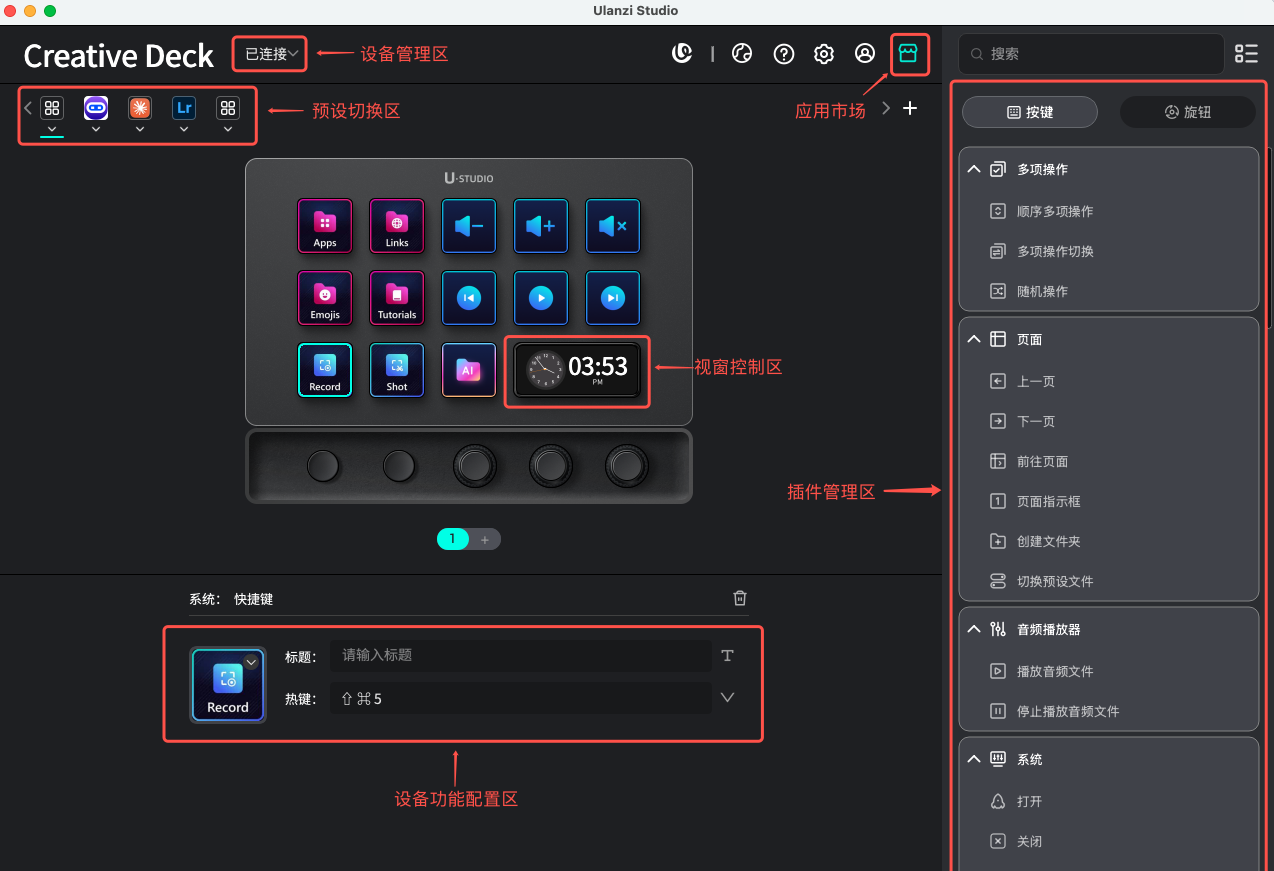Open the app market store icon
1274x871 pixels.
click(908, 54)
